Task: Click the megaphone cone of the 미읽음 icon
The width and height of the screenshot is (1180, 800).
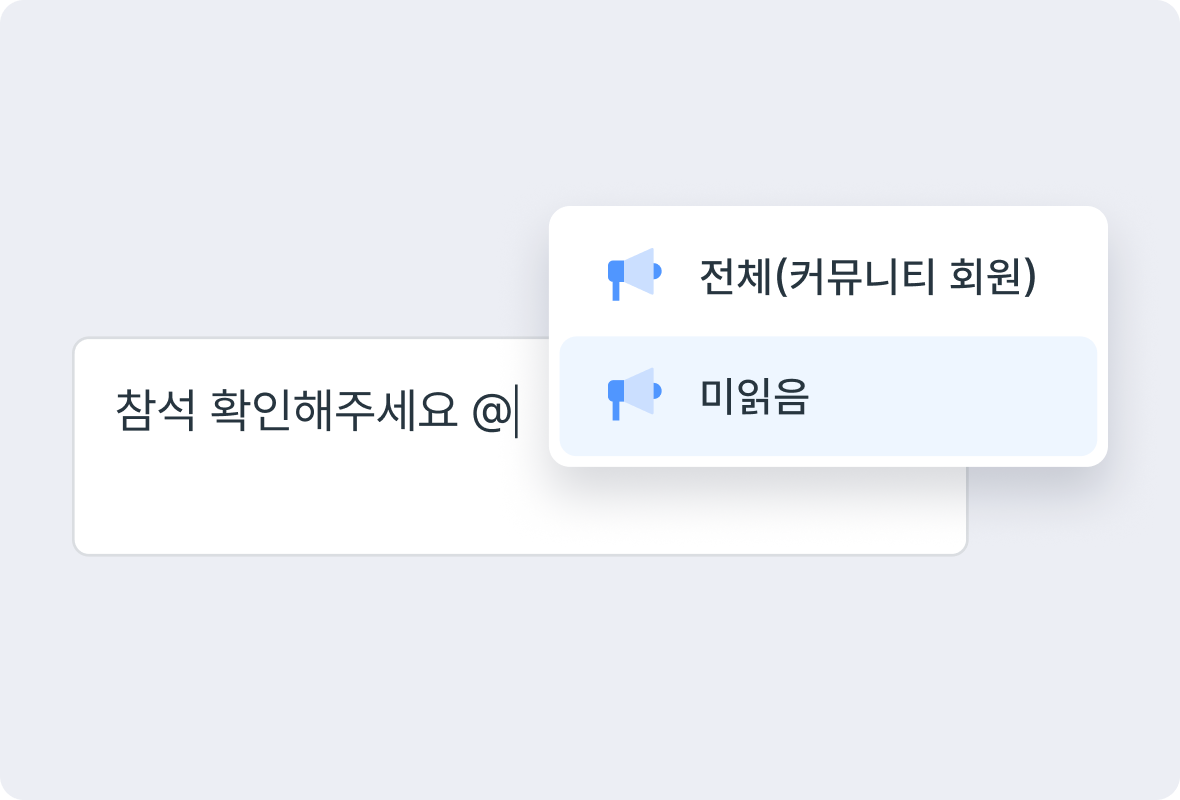Action: tap(640, 391)
